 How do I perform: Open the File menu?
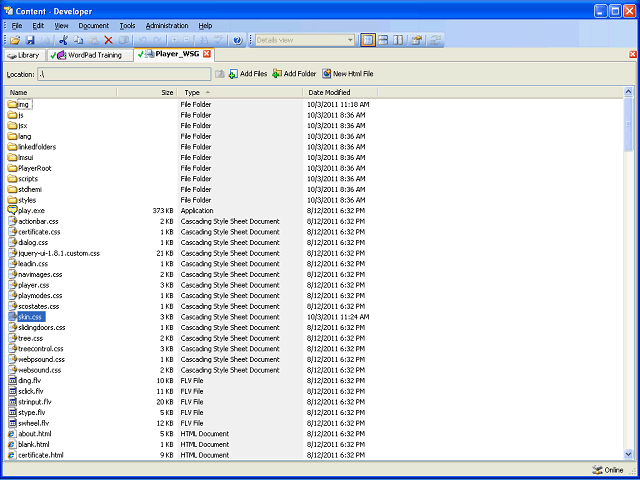pos(17,26)
